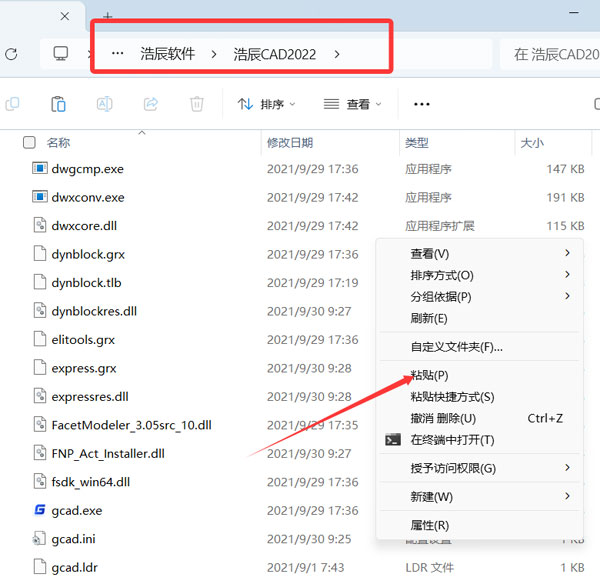
Task: Click the gcad.ini settings file icon
Action: pyautogui.click(x=40, y=538)
